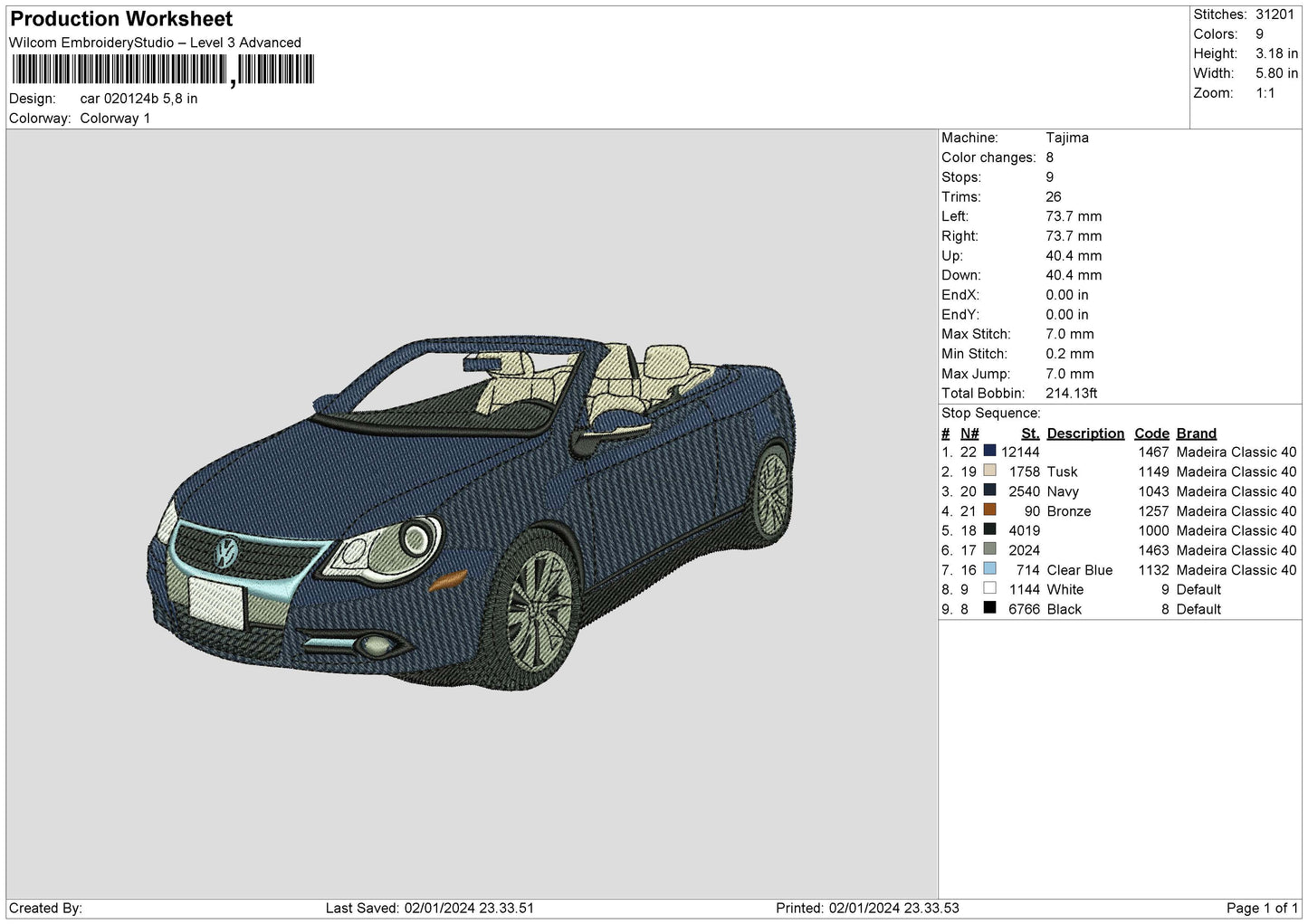This screenshot has width=1308, height=924.
Task: Click the Machine value Tajima
Action: pos(1067,138)
